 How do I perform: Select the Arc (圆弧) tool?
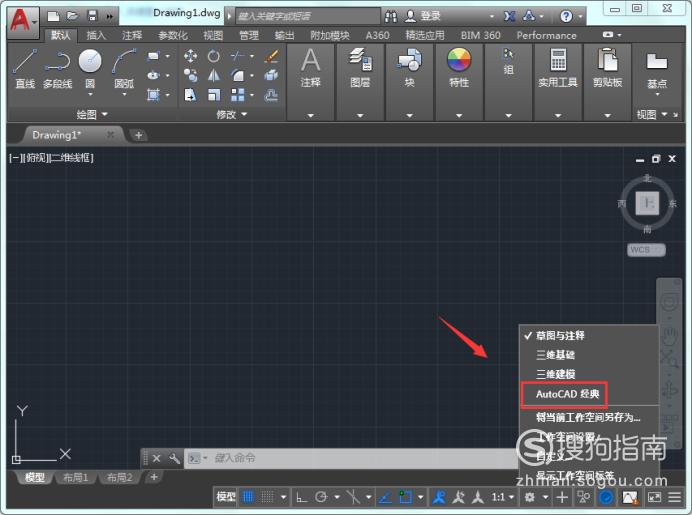(124, 66)
